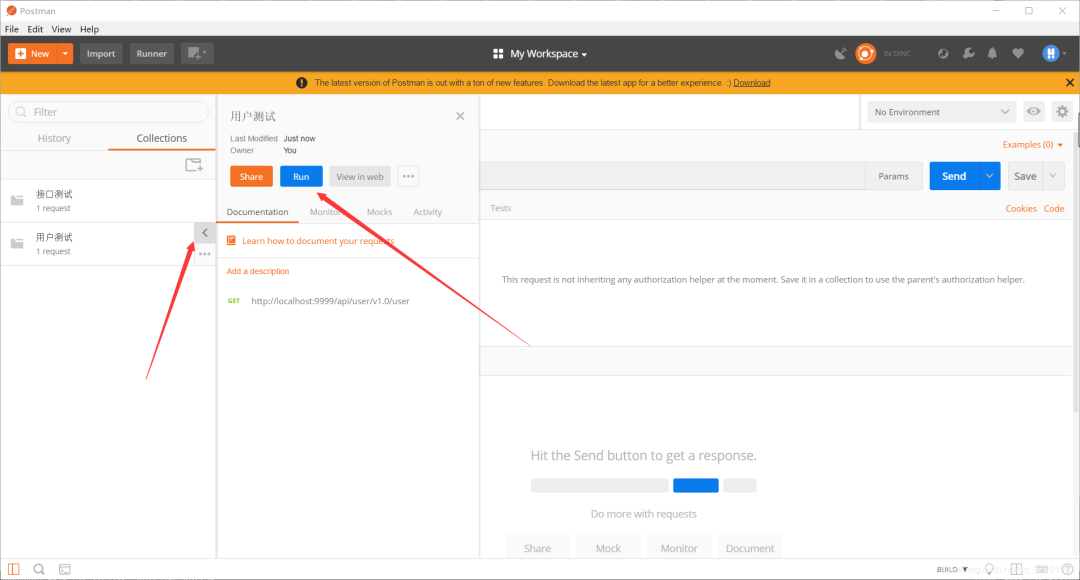
Task: Click Add a description link
Action: coord(258,271)
